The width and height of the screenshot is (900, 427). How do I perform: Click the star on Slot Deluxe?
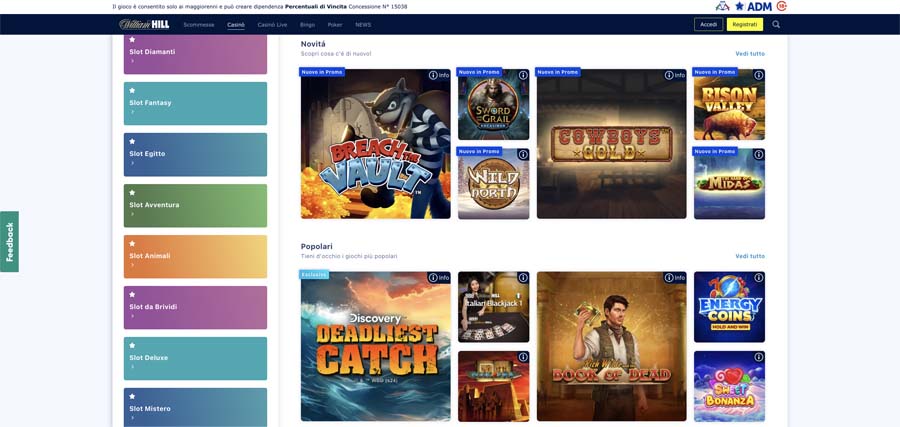click(132, 346)
